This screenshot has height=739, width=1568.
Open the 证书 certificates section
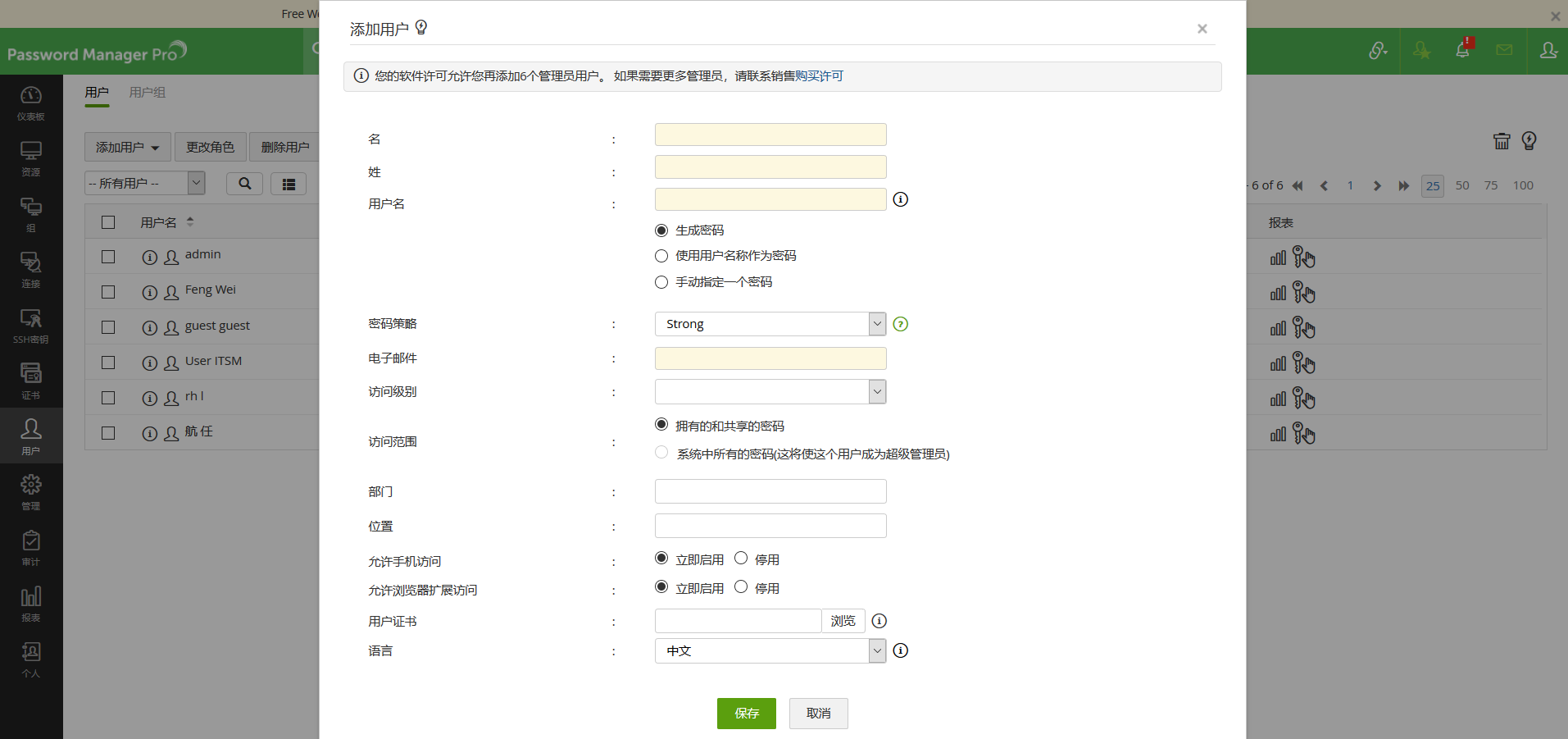click(31, 381)
